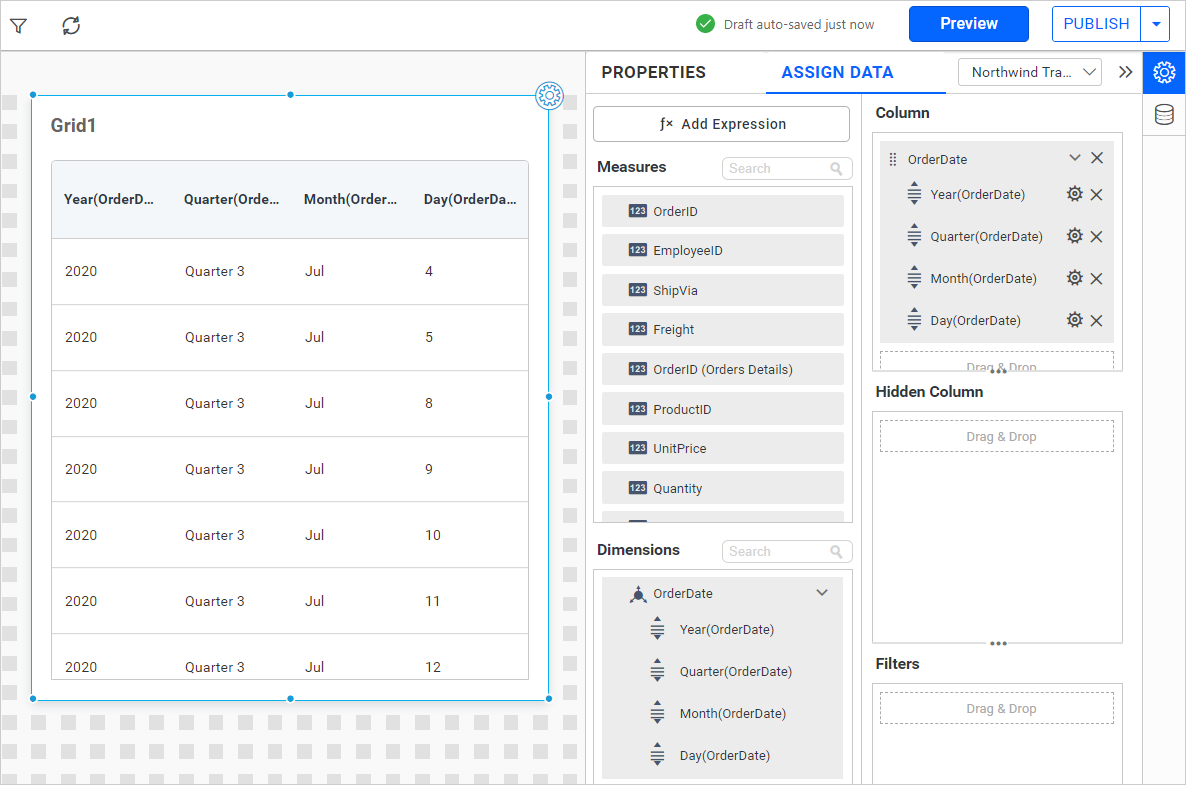Open the Publish dropdown arrow
The image size is (1186, 785).
point(1156,24)
